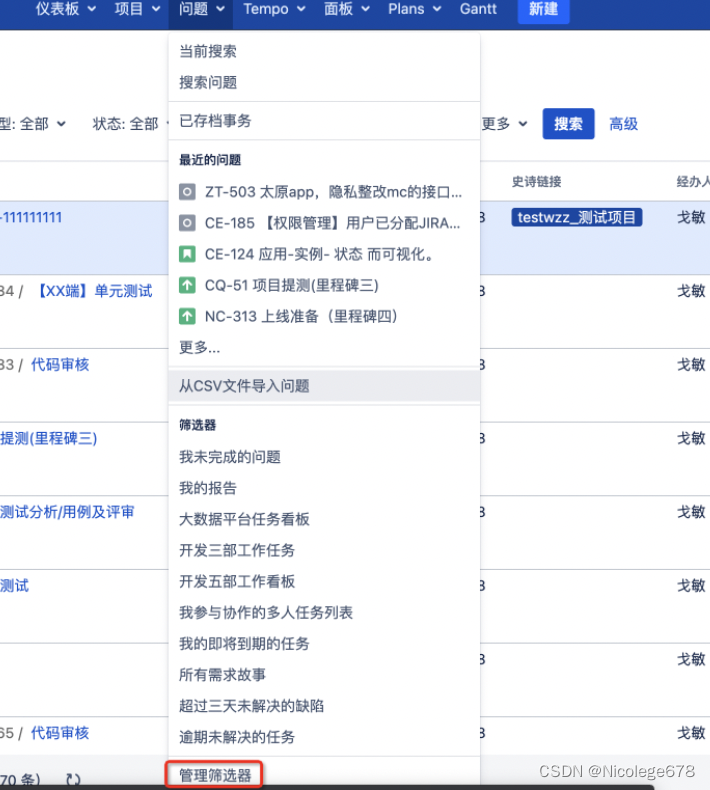Select filter 我的即将到期的任务
Viewport: 710px width, 790px height.
[324, 644]
